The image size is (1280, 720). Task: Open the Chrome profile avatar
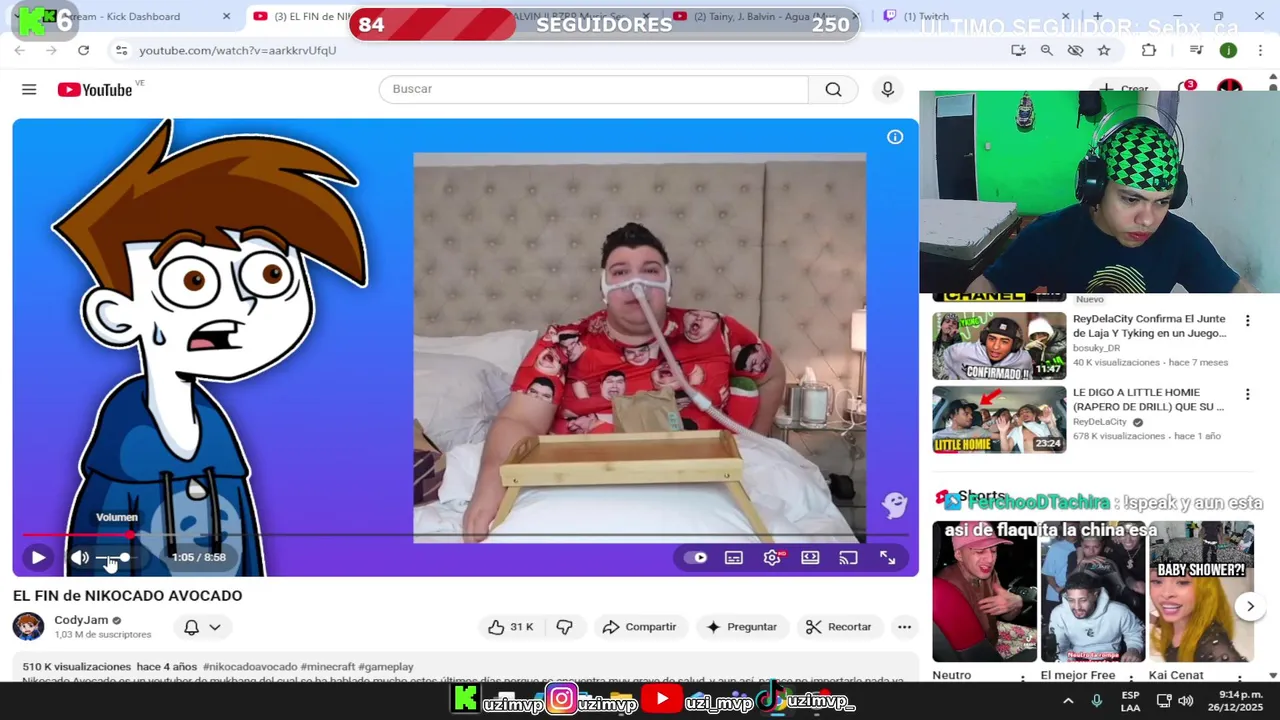[x=1228, y=50]
